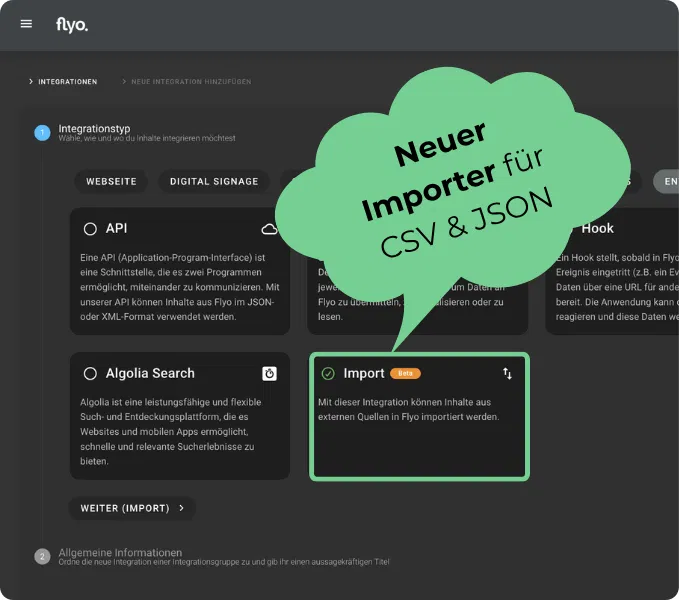Viewport: 679px width, 600px height.
Task: Click step 1 circle for Integrationstyp
Action: (42, 133)
